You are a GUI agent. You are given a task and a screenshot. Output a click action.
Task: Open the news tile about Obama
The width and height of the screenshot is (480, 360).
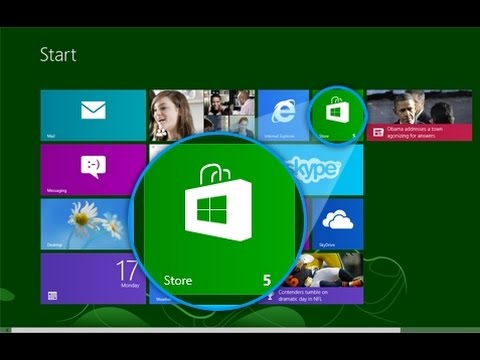[x=419, y=115]
